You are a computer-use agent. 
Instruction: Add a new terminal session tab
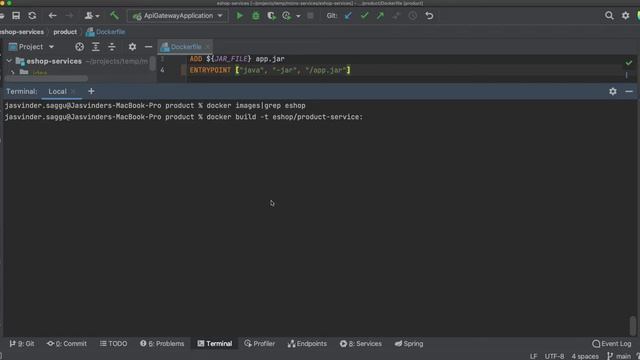click(91, 91)
